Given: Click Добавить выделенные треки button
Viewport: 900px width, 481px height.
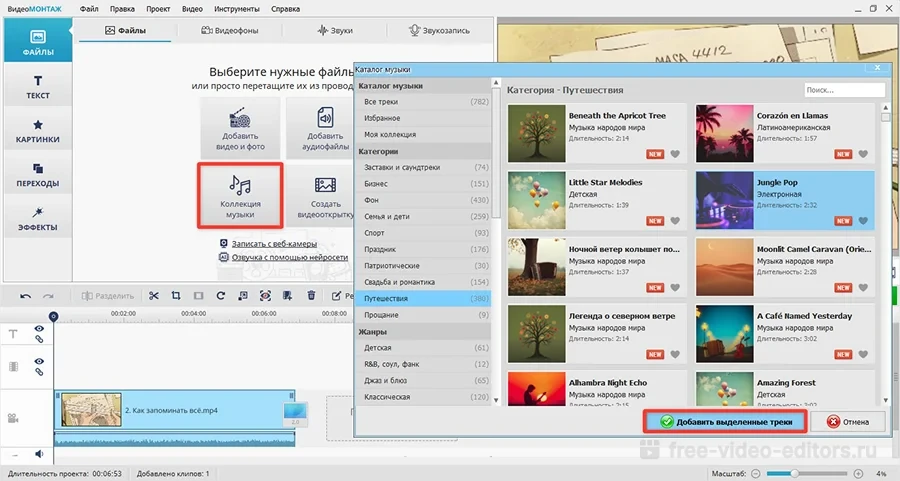Looking at the screenshot, I should tap(725, 422).
